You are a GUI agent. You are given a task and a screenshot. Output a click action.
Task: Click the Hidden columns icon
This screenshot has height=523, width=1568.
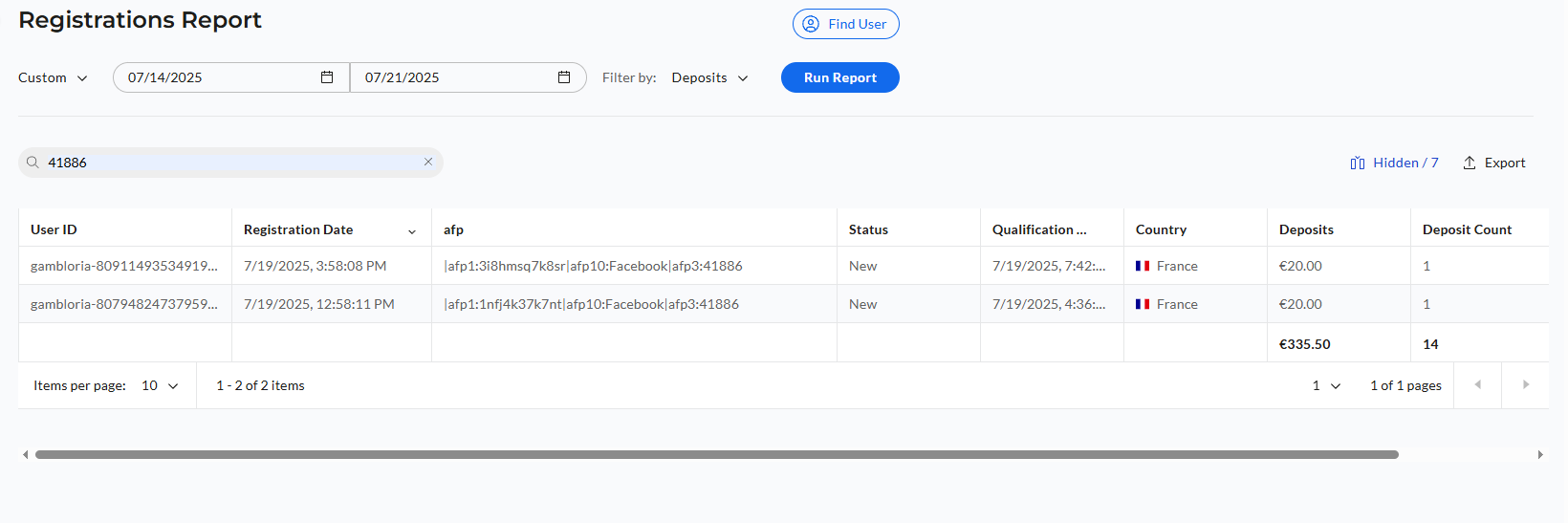[x=1358, y=163]
